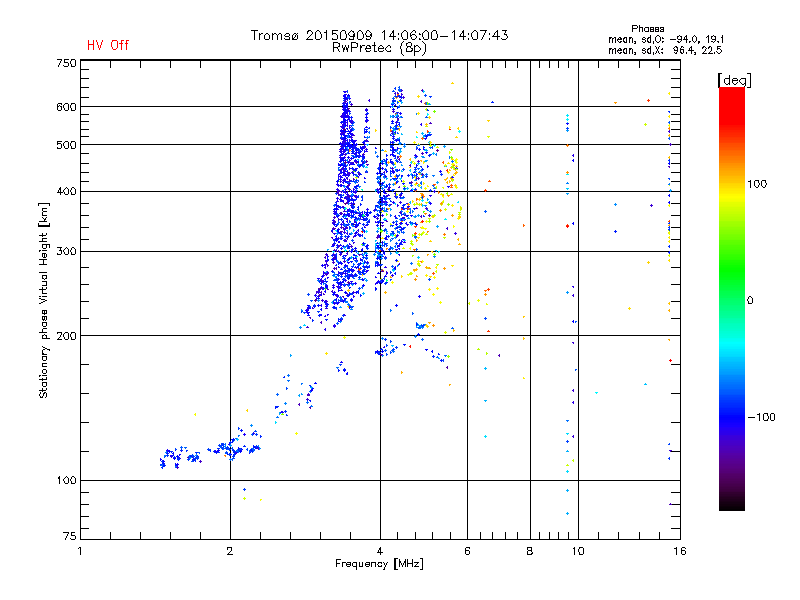Click the Tromsø date and time title

[379, 35]
